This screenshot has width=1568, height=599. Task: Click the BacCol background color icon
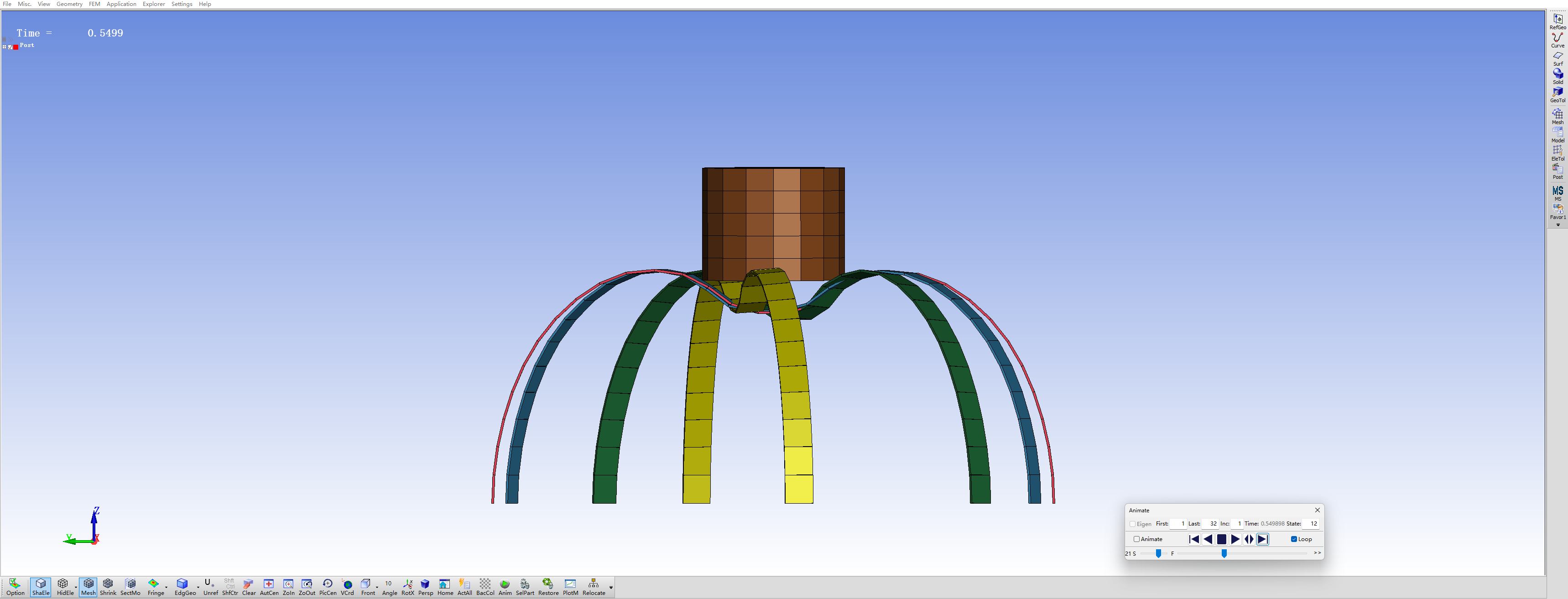pyautogui.click(x=485, y=587)
